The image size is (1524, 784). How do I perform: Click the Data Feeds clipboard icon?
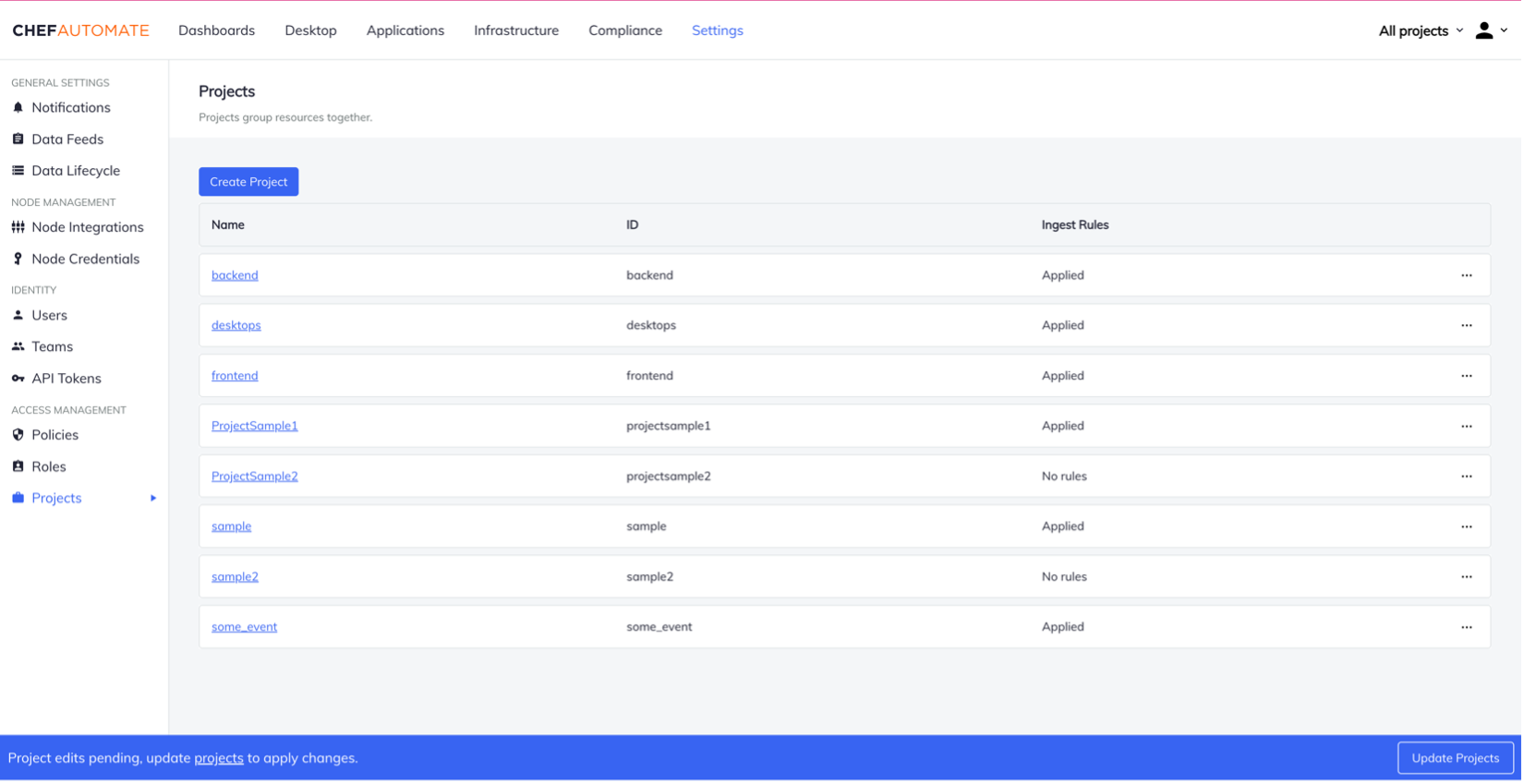click(x=18, y=139)
